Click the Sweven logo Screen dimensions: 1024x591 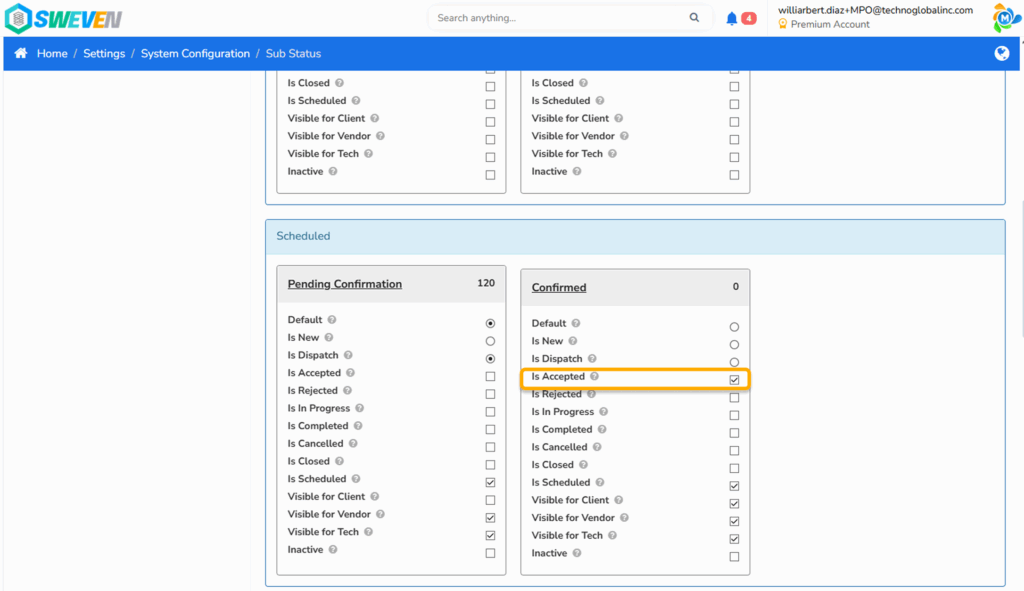(x=63, y=19)
